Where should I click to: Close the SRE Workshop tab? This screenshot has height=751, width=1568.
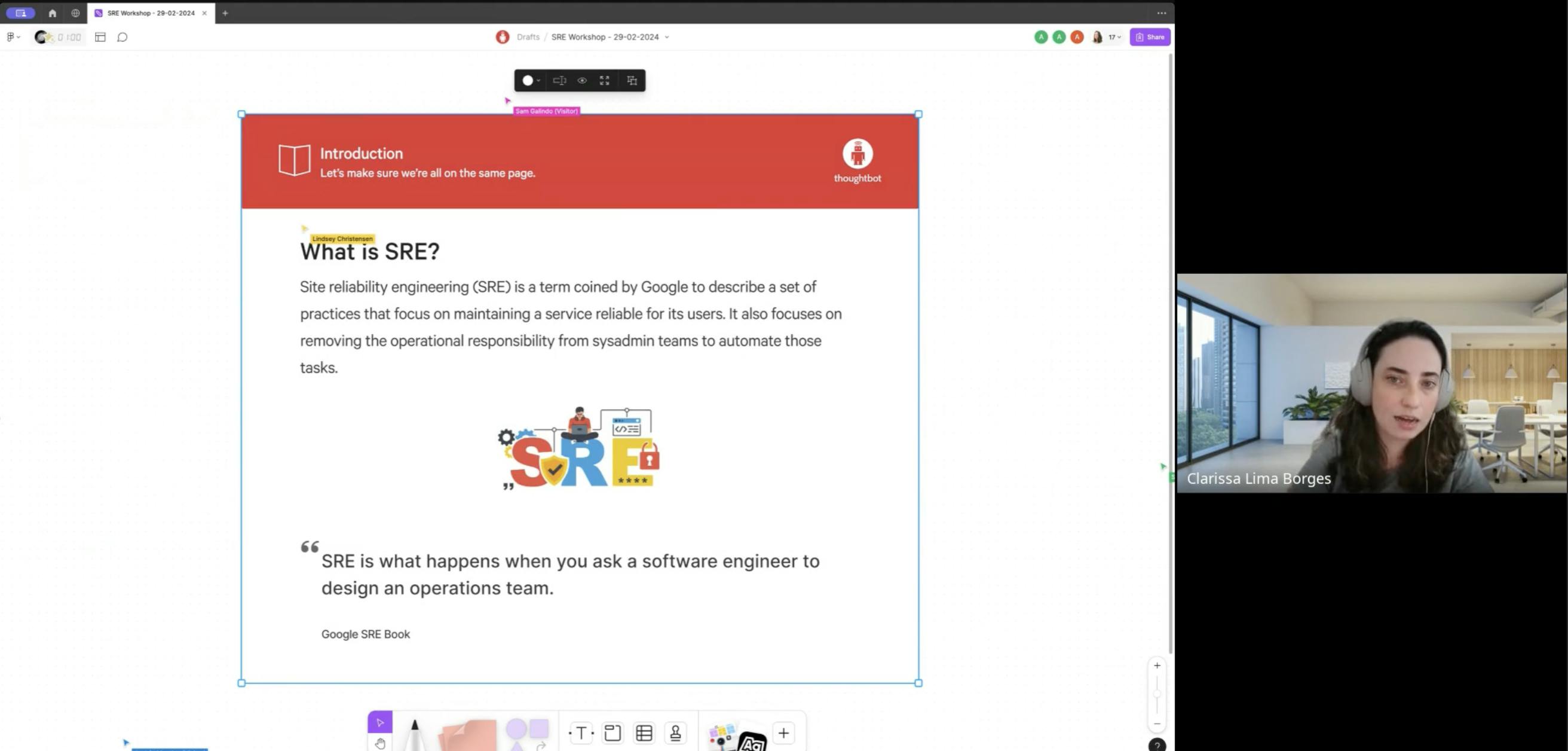[204, 13]
